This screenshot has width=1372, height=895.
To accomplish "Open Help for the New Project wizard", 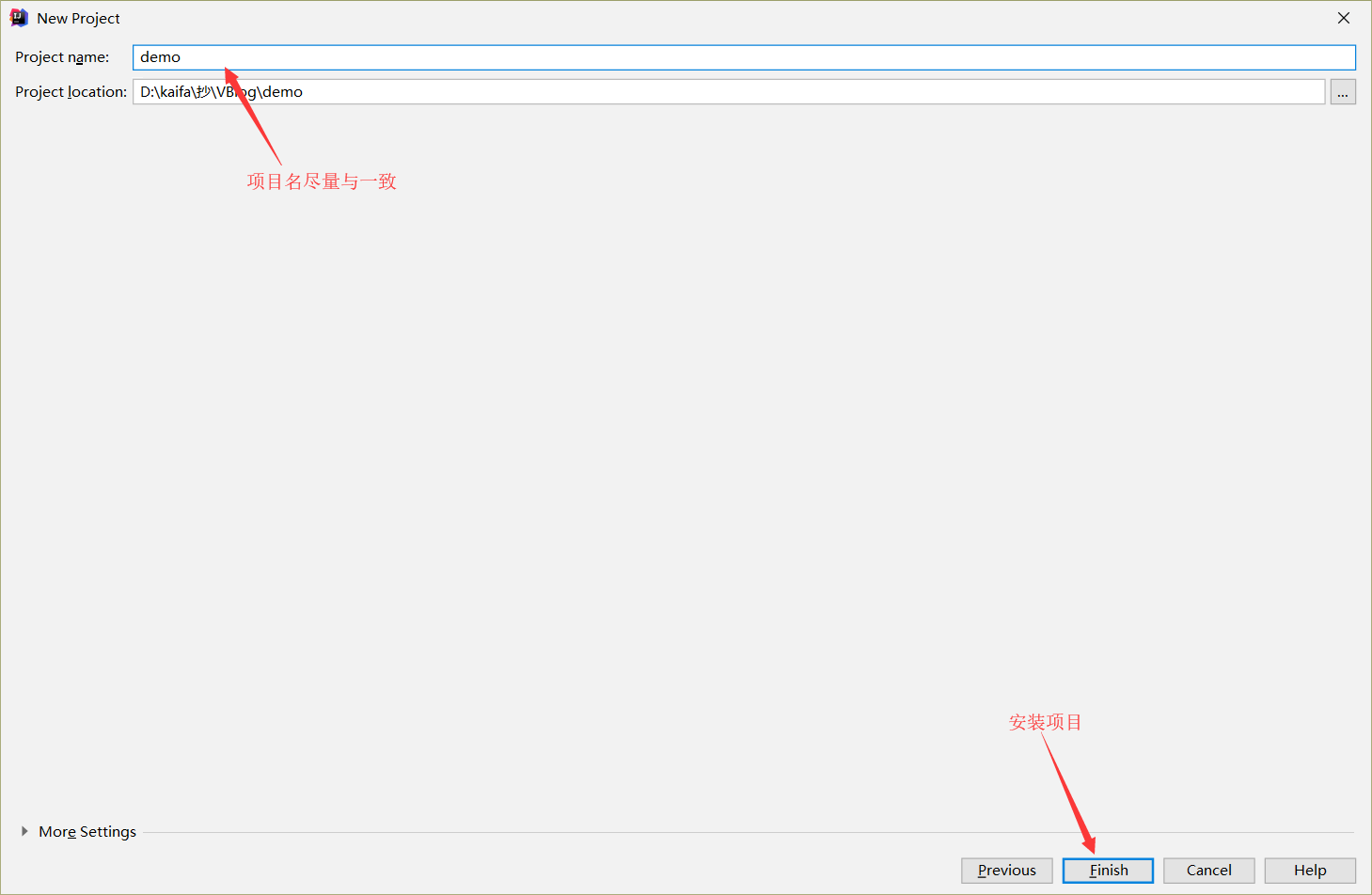I will 1310,871.
